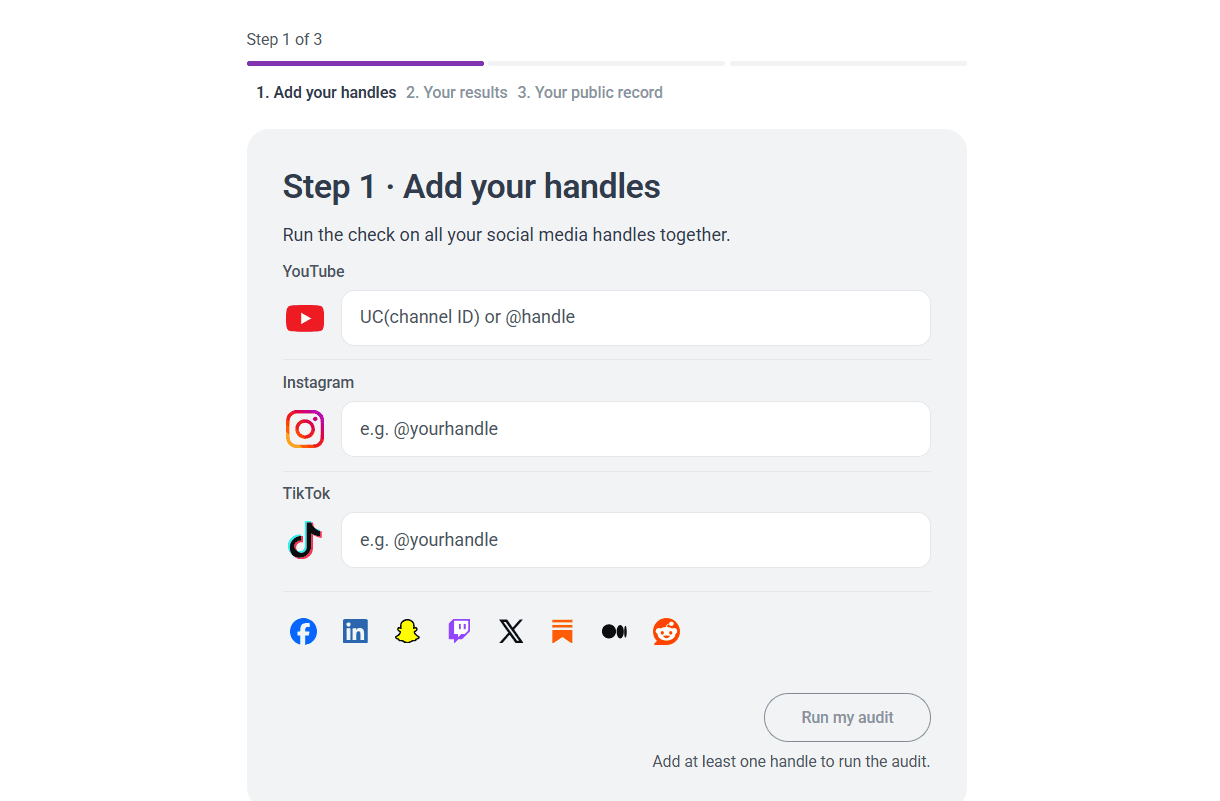Focus the Instagram handle input field

click(636, 429)
